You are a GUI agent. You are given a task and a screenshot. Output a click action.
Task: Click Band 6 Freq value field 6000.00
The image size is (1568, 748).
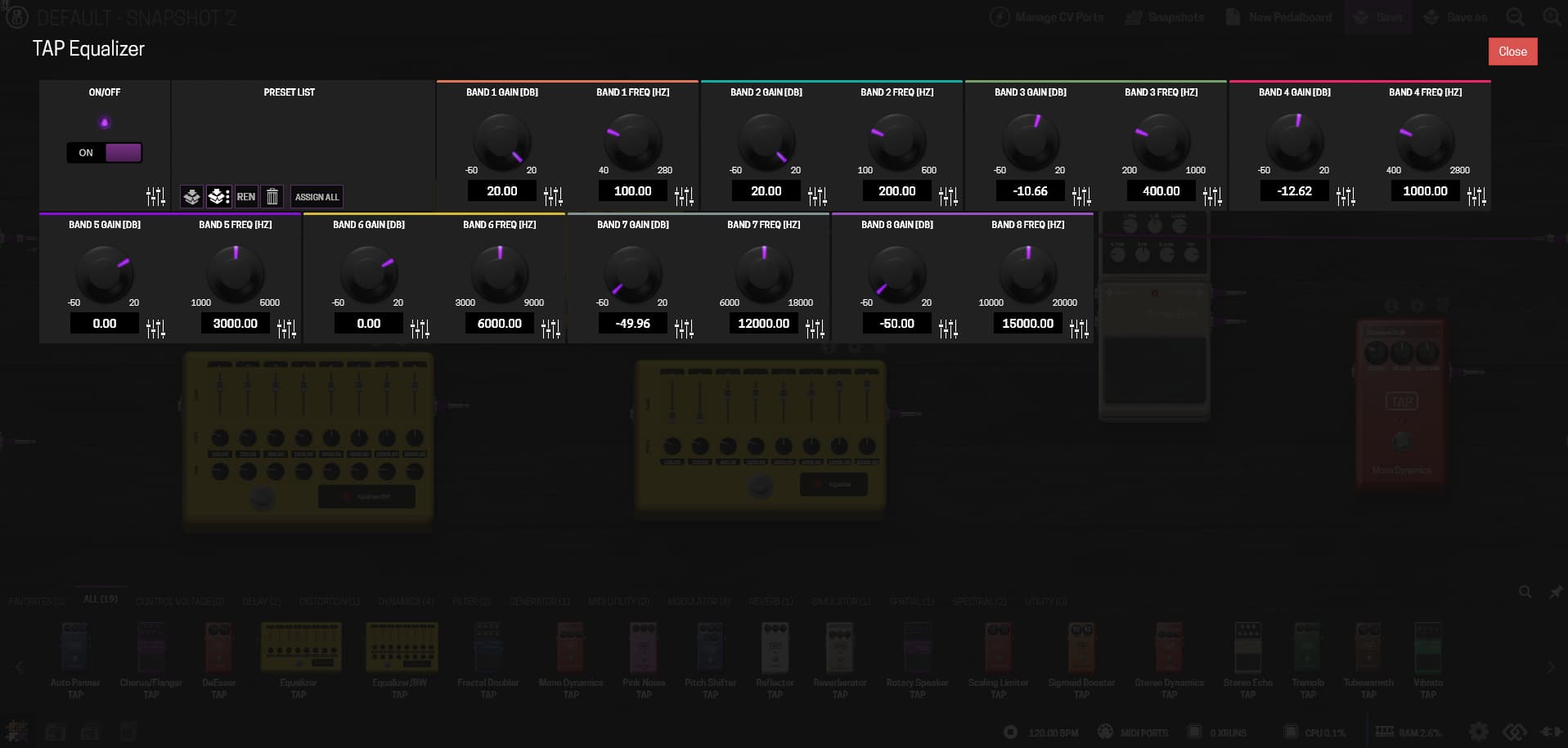tap(500, 324)
